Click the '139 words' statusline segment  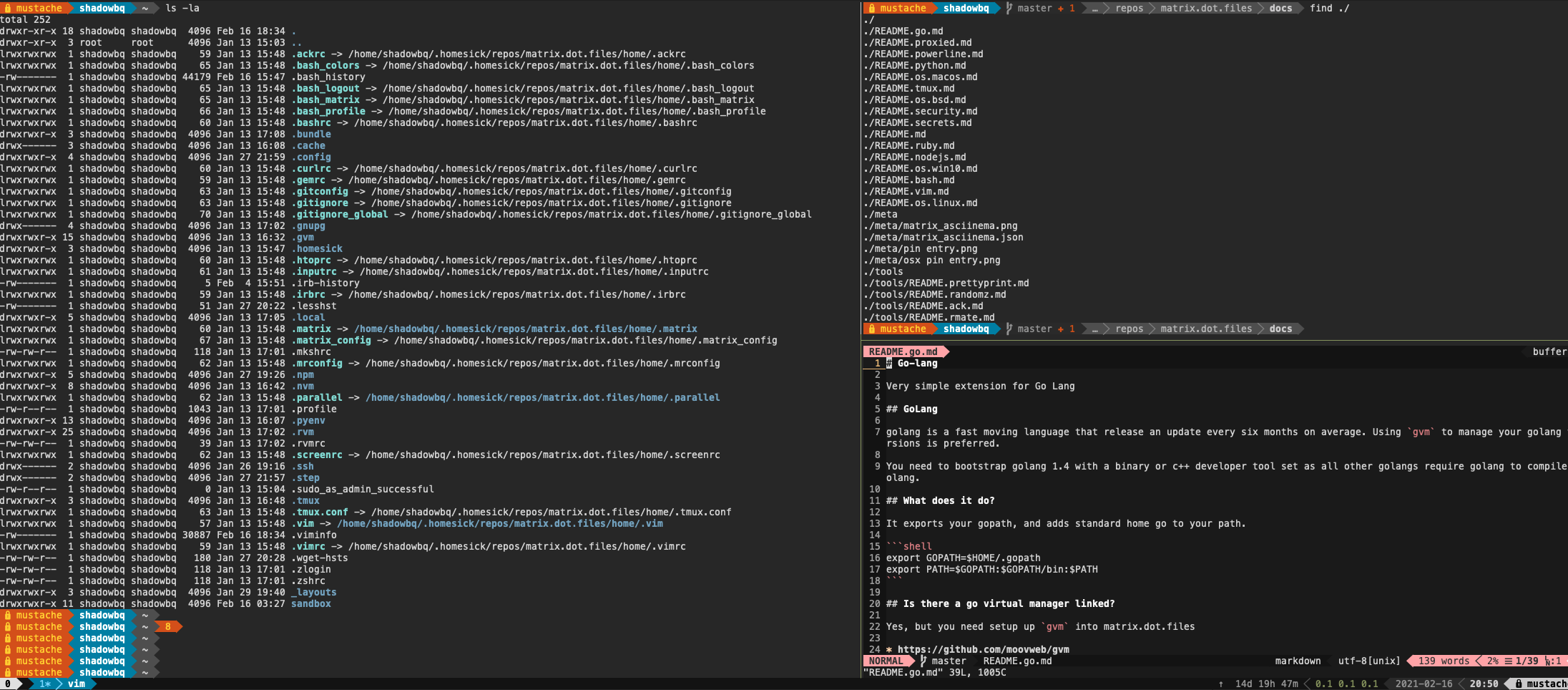(1444, 661)
